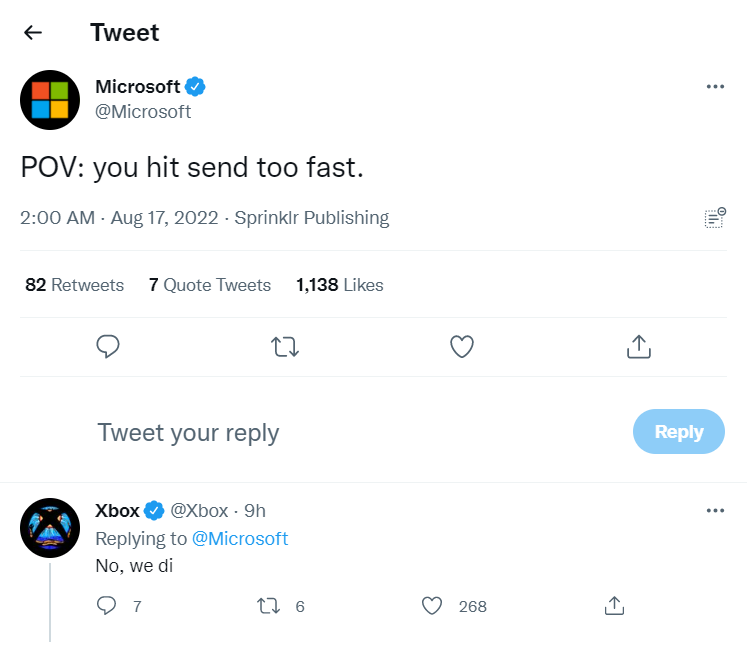Open Microsoft tweet's more options menu
The height and width of the screenshot is (646, 747).
pos(714,87)
